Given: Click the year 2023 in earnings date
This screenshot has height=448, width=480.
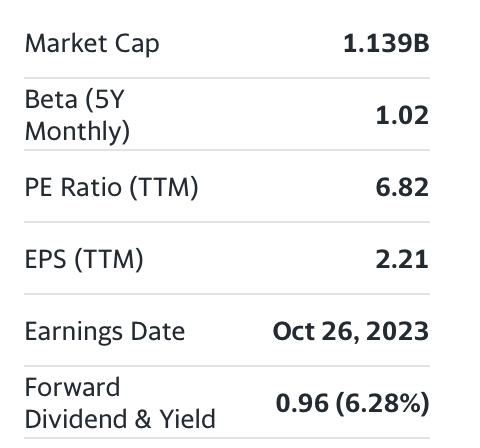Looking at the screenshot, I should point(397,331).
